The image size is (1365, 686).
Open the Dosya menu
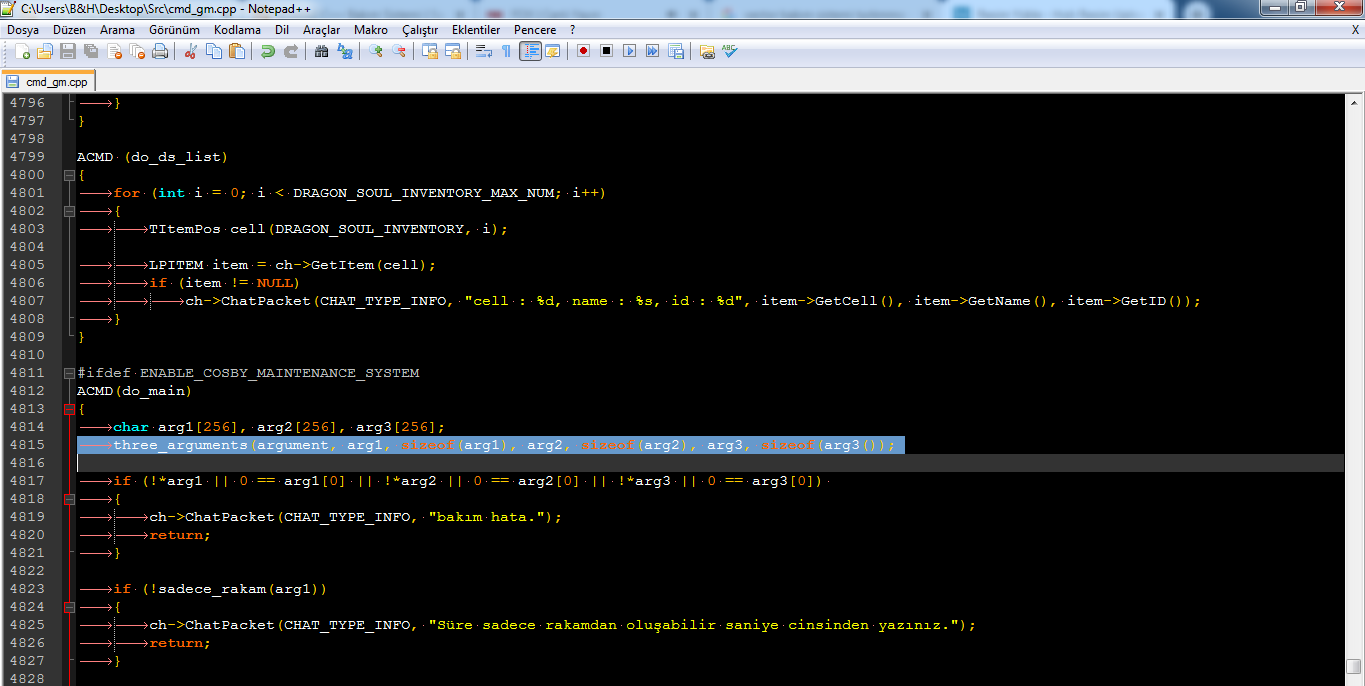click(23, 30)
